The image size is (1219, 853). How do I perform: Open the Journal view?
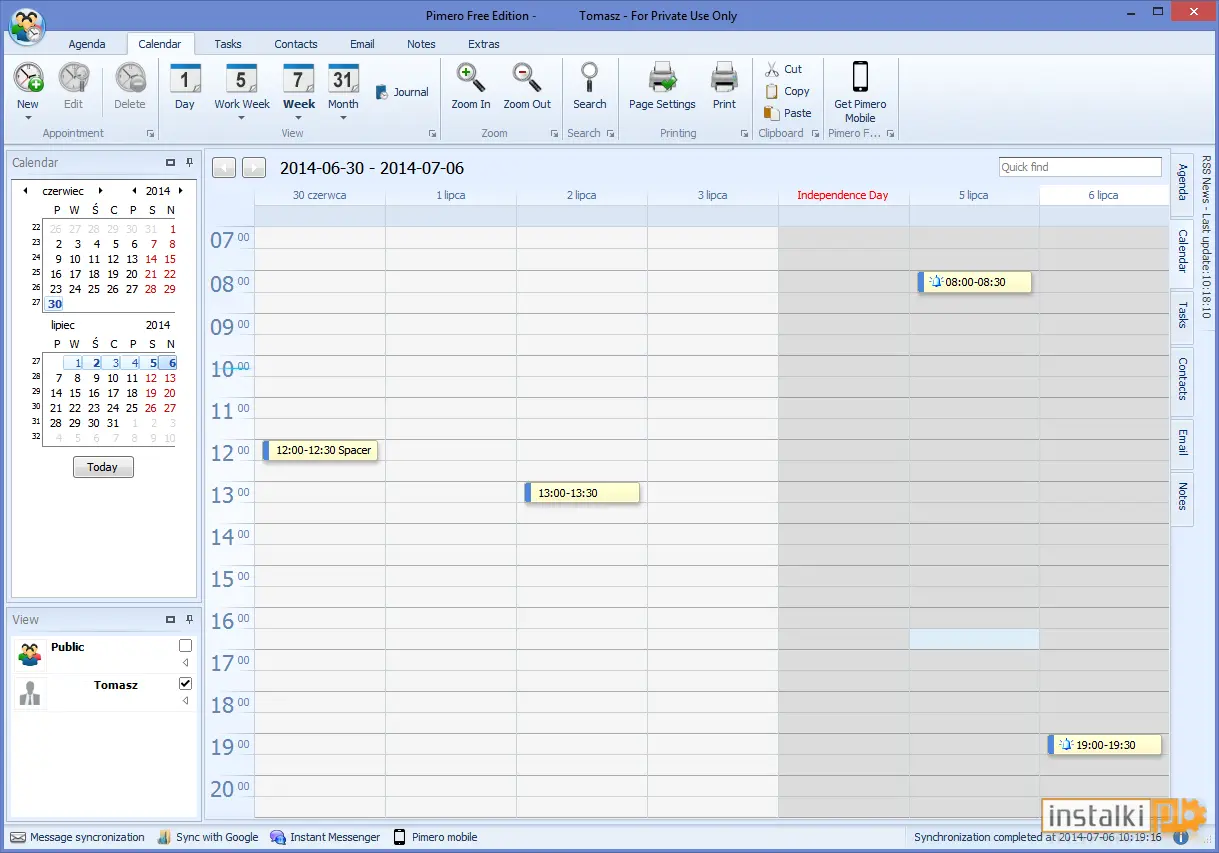tap(402, 92)
